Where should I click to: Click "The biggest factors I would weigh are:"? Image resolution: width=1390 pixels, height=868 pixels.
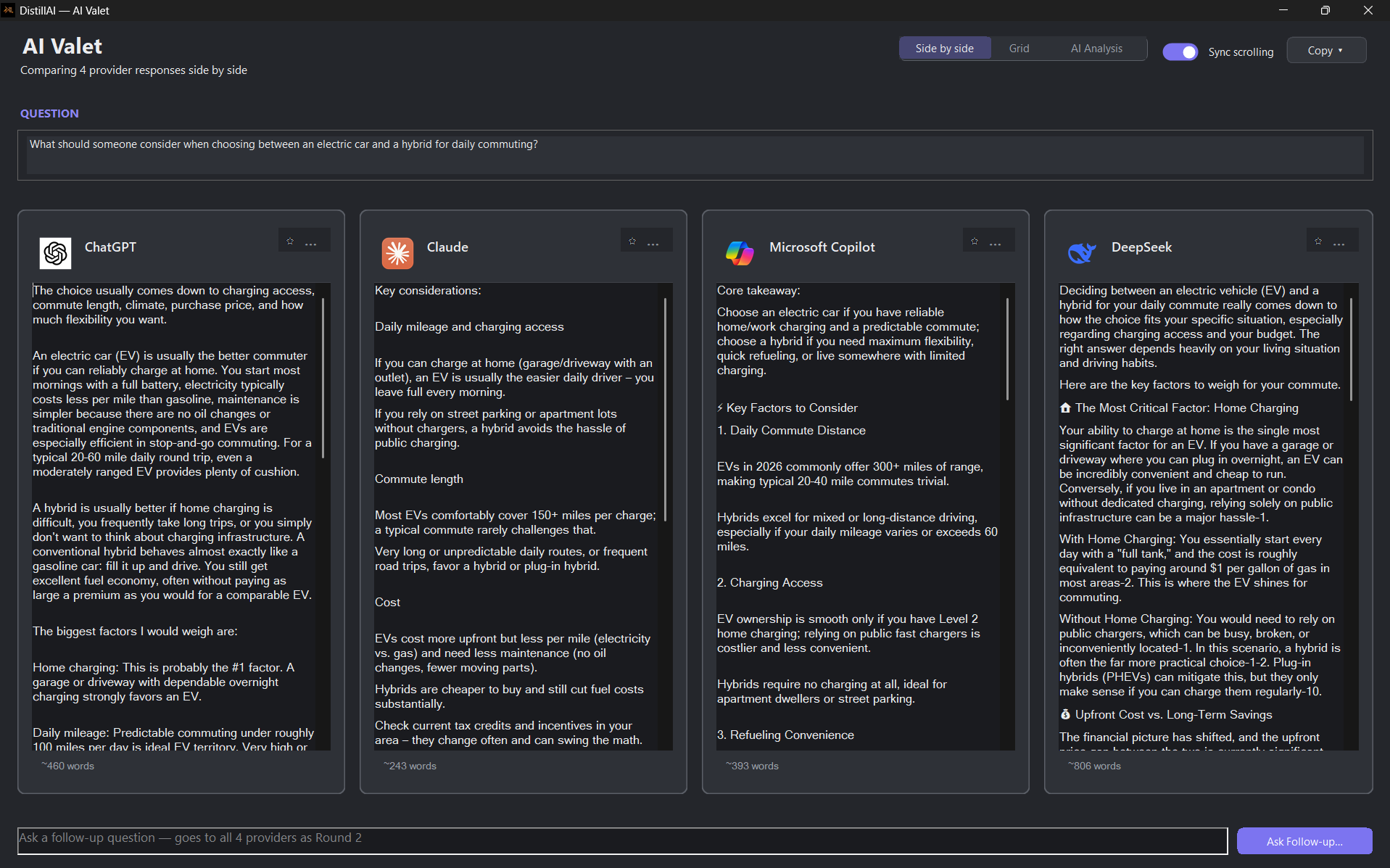coord(135,631)
